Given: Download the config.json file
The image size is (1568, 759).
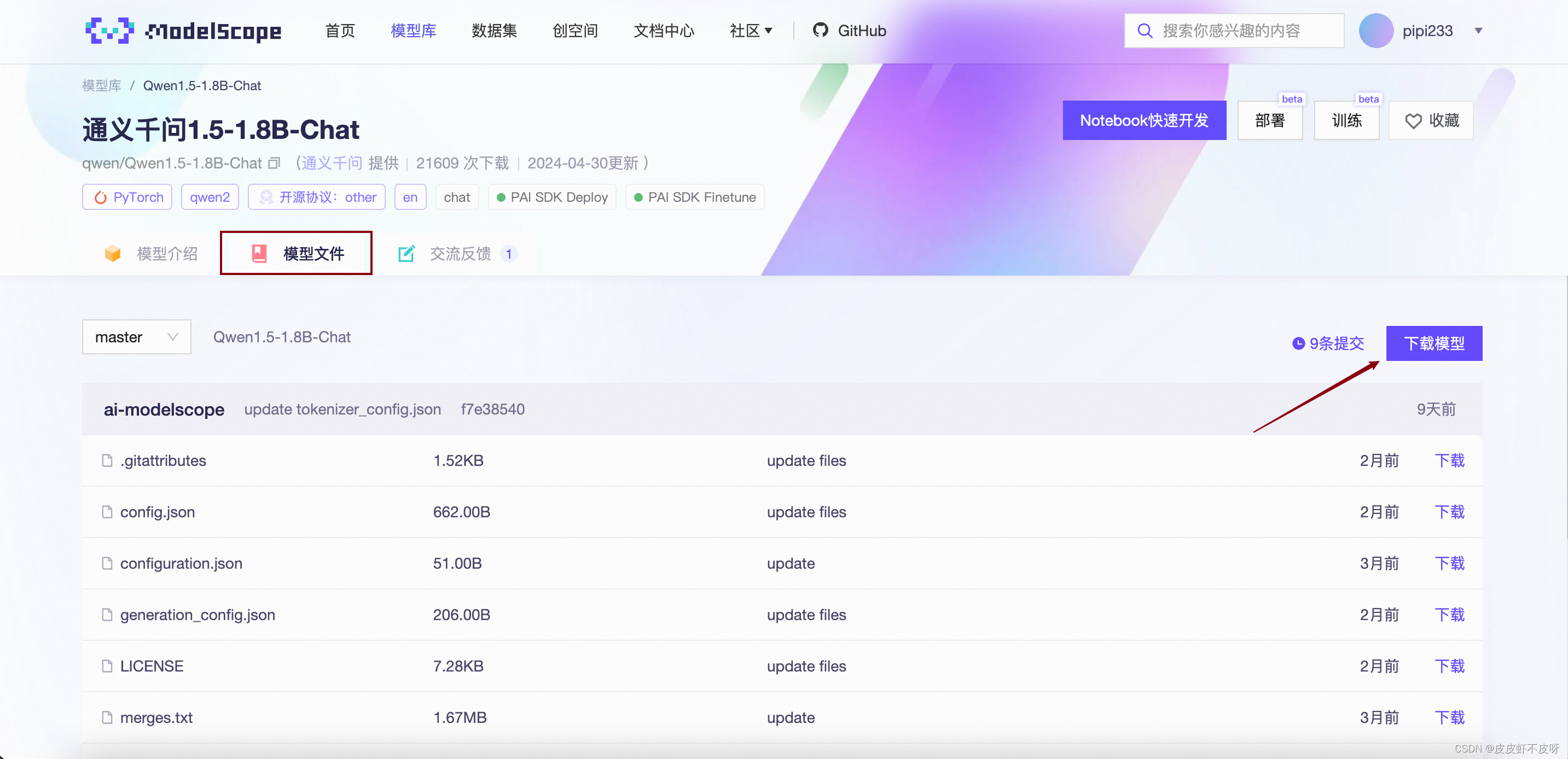Looking at the screenshot, I should [x=1449, y=511].
